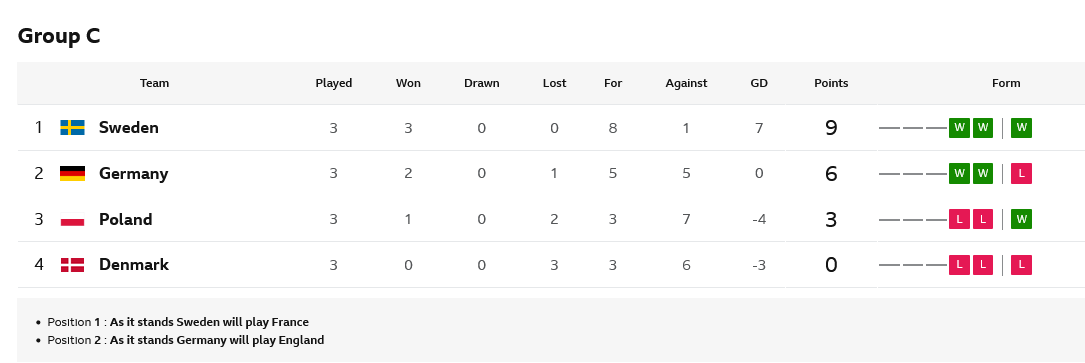The image size is (1085, 363).
Task: Click Sweden's most recent win form badge
Action: (x=1021, y=127)
